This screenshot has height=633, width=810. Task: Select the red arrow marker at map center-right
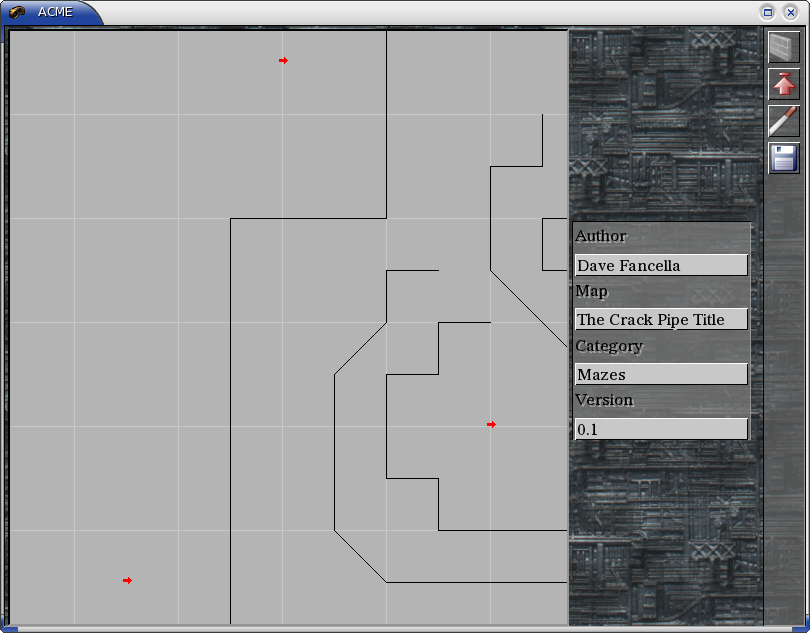point(491,425)
